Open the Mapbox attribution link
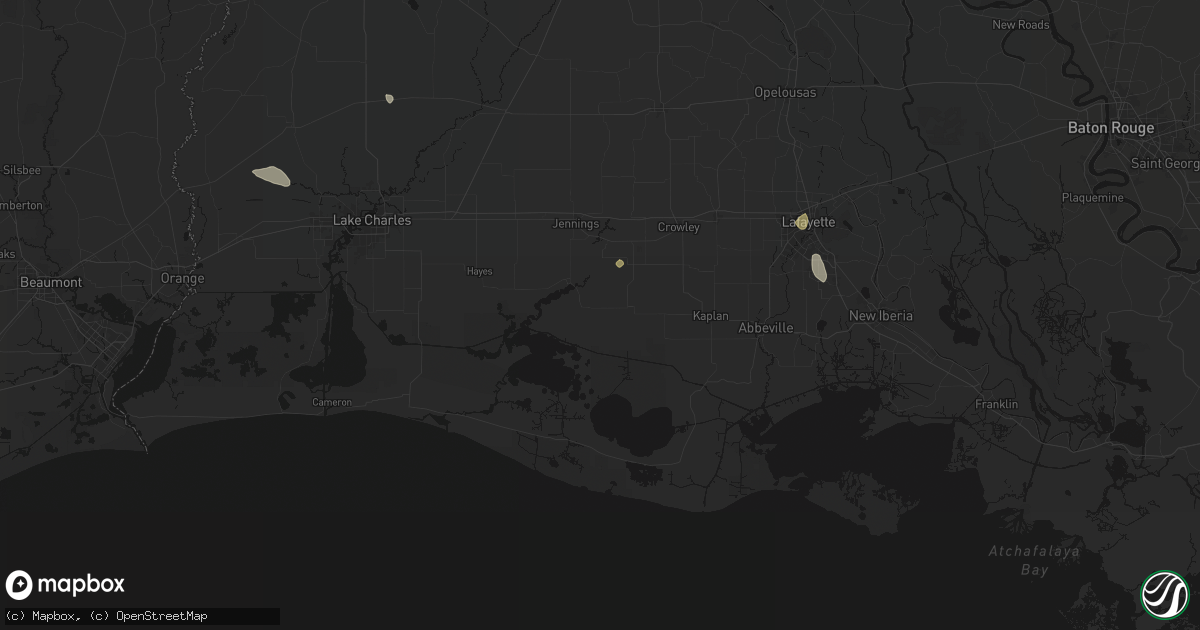The image size is (1200, 630). [44, 616]
